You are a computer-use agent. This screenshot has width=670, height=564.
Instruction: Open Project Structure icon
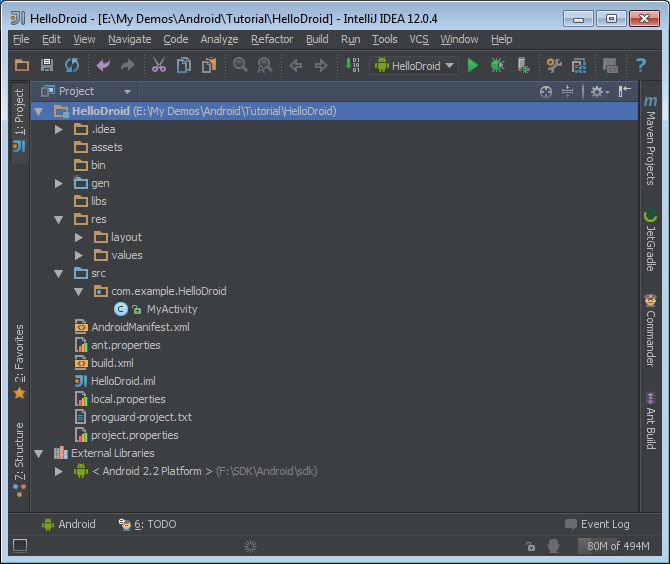pyautogui.click(x=579, y=66)
